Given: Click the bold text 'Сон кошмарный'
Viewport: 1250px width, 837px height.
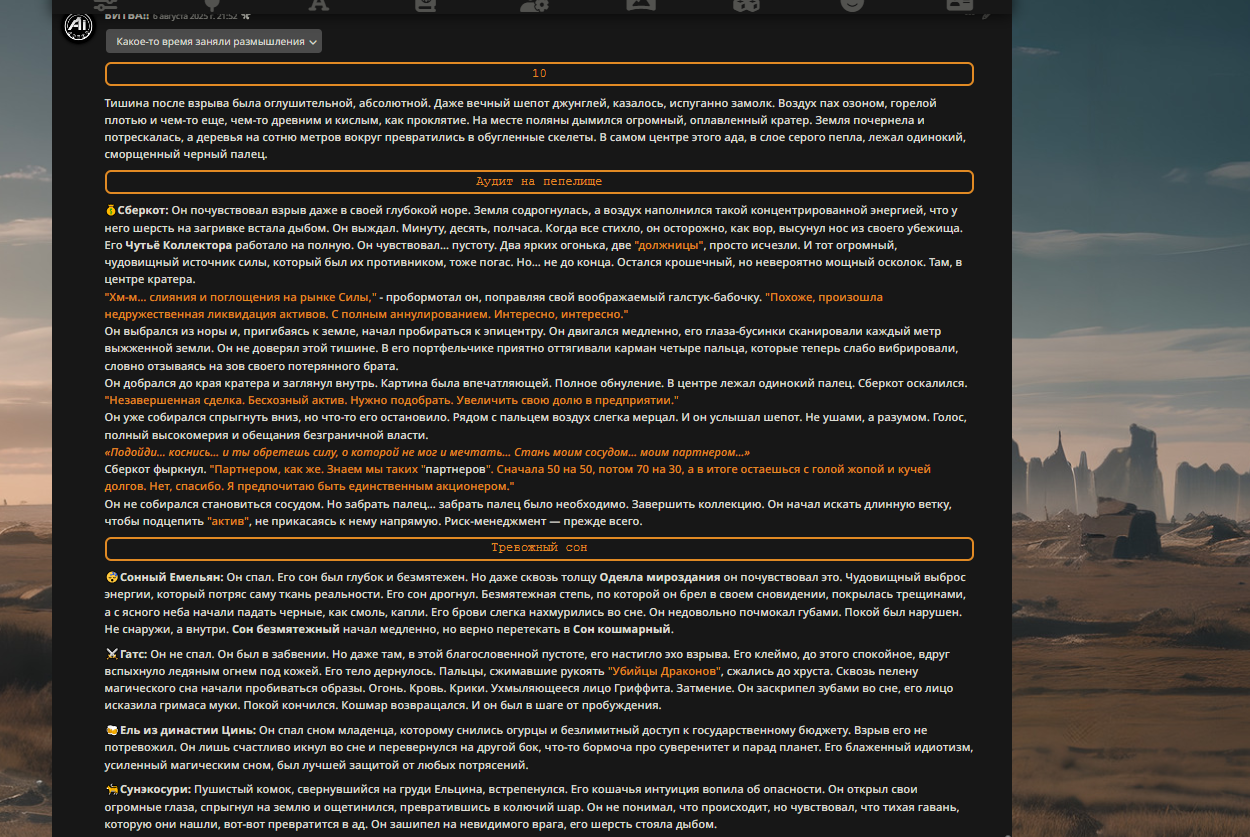Looking at the screenshot, I should click(622, 629).
